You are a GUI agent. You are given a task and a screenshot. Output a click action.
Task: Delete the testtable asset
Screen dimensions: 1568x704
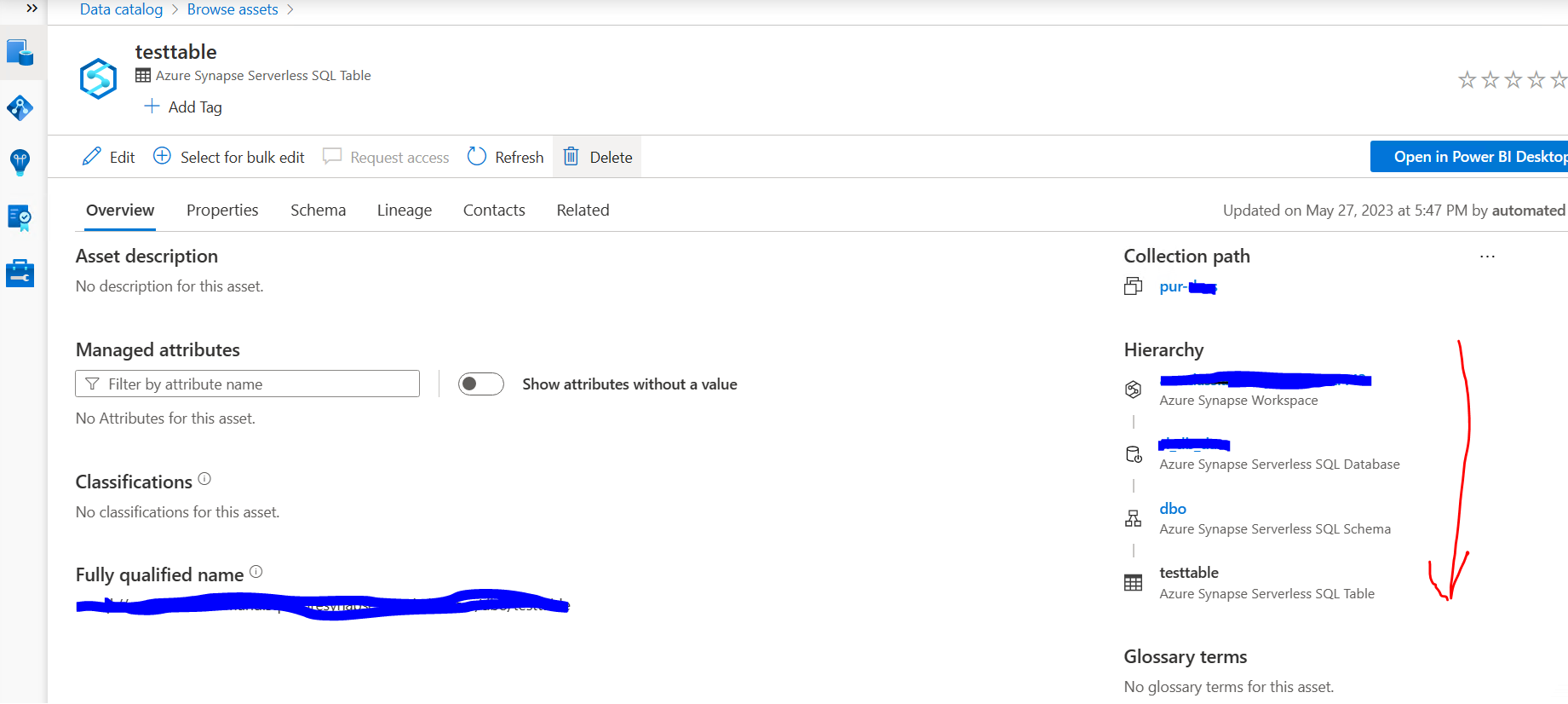(x=598, y=157)
